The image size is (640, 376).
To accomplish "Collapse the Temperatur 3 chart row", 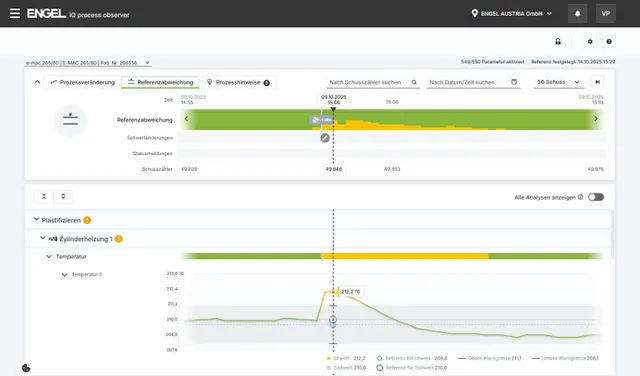I will coord(64,275).
